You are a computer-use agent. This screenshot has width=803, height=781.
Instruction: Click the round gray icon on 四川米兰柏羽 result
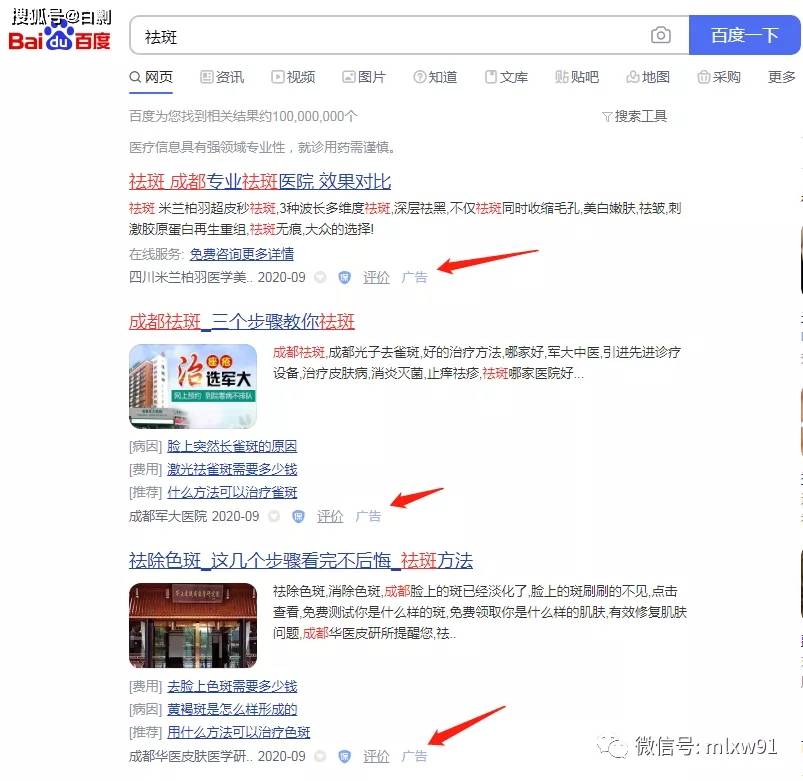320,277
